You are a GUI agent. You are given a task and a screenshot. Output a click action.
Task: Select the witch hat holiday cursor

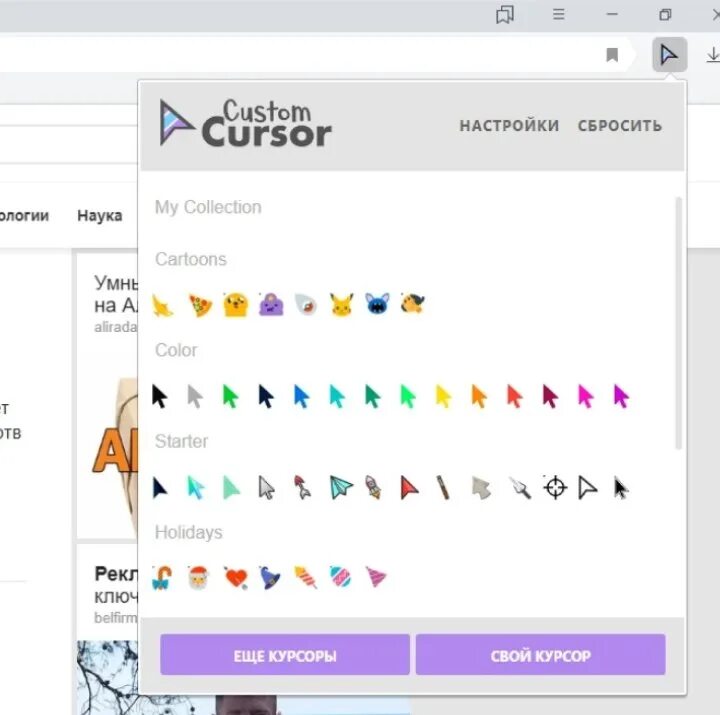point(270,578)
